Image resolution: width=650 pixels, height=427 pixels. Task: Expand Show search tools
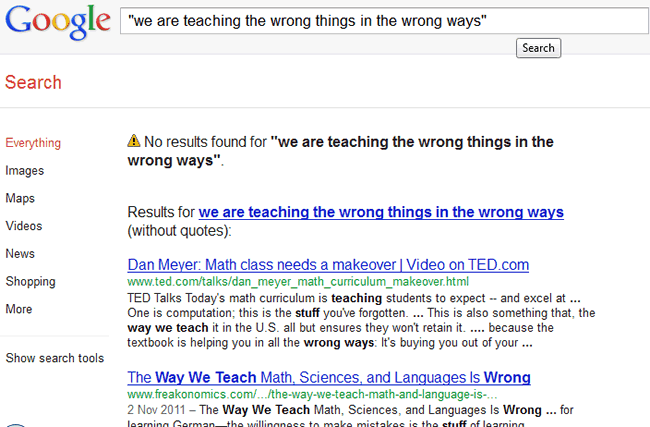click(x=54, y=358)
